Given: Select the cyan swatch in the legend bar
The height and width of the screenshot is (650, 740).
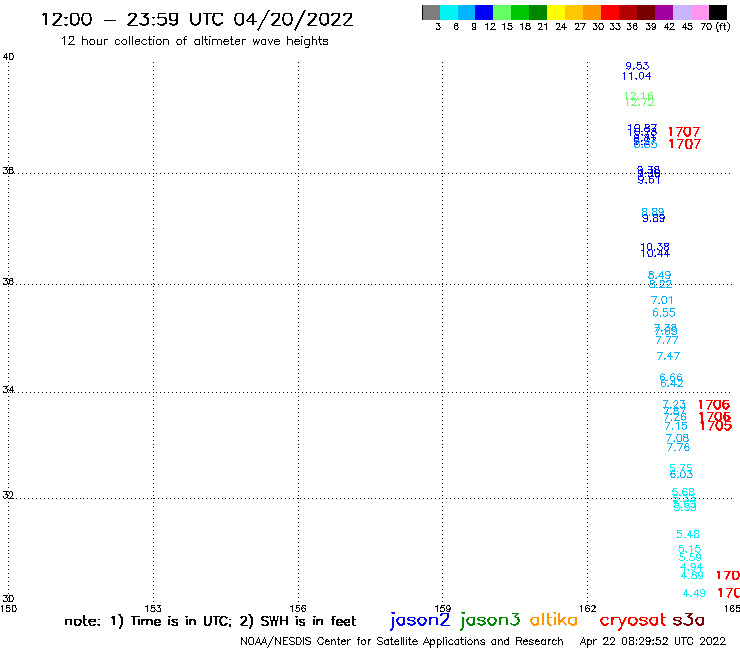Looking at the screenshot, I should coord(448,12).
